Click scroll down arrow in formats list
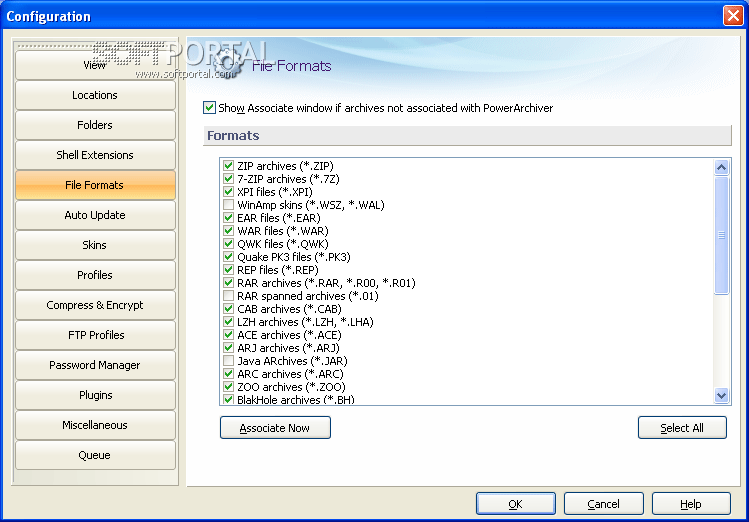This screenshot has height=522, width=749. [721, 395]
